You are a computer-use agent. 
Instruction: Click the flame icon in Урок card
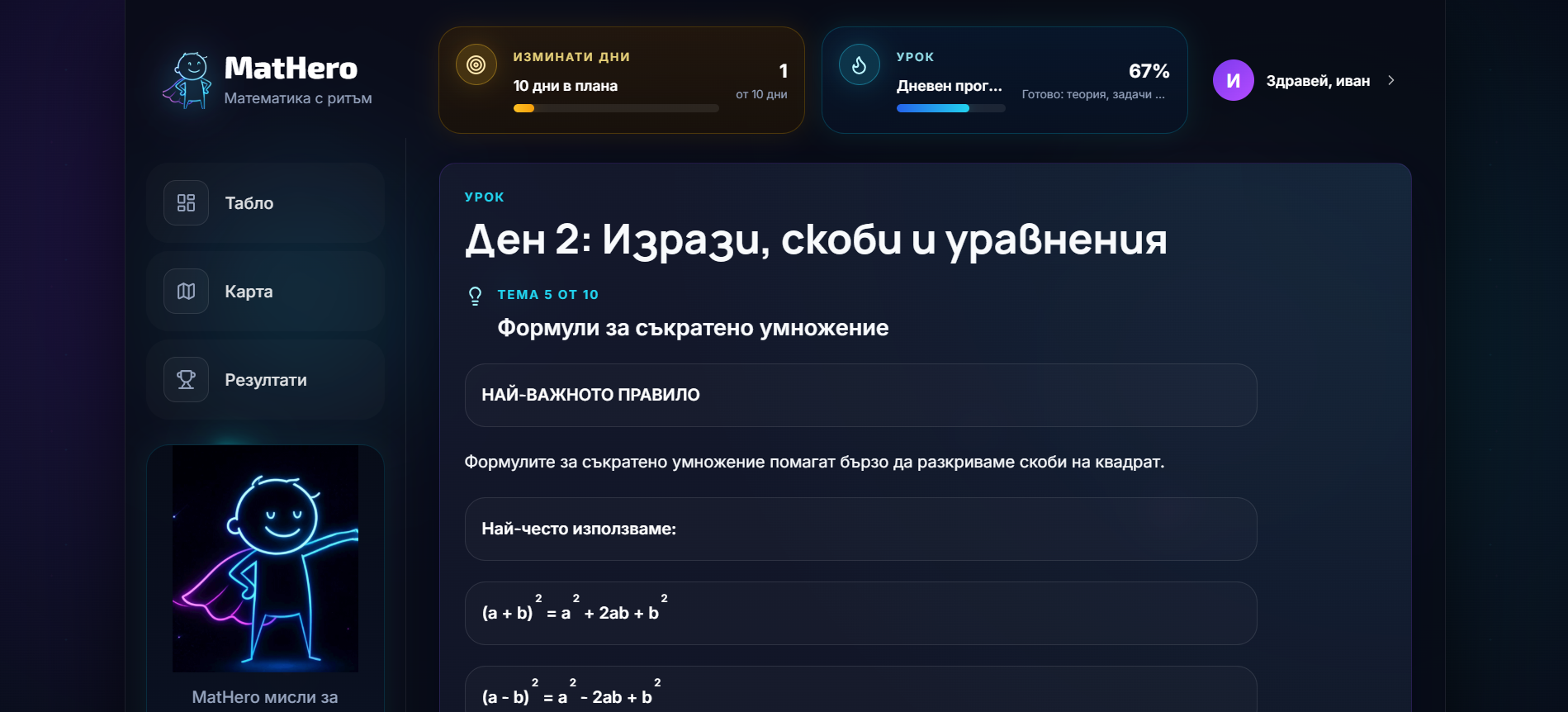tap(860, 64)
